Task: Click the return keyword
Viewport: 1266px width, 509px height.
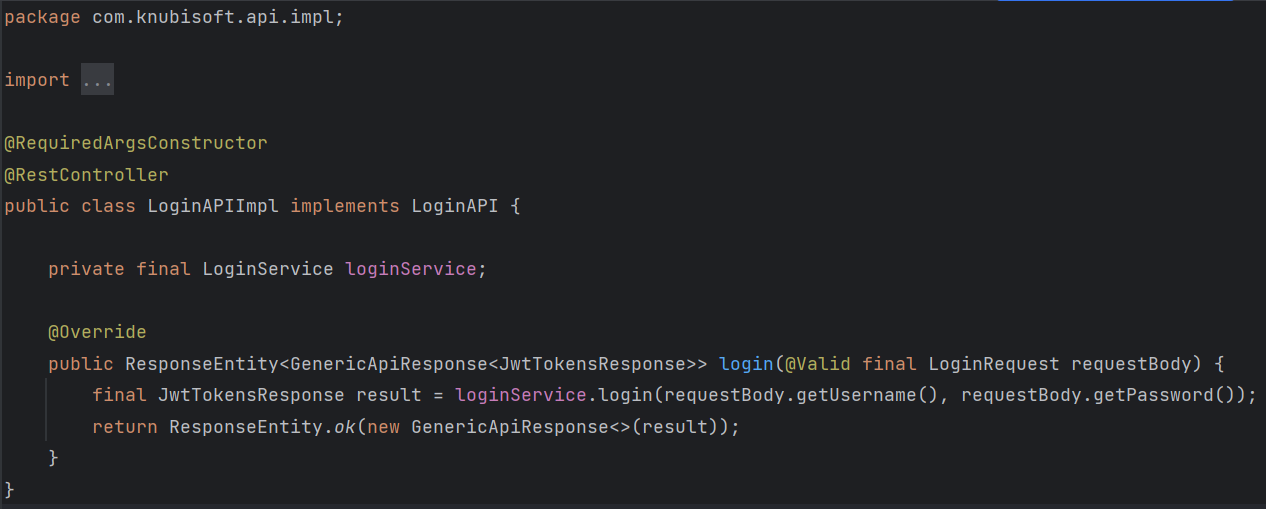Action: tap(125, 427)
